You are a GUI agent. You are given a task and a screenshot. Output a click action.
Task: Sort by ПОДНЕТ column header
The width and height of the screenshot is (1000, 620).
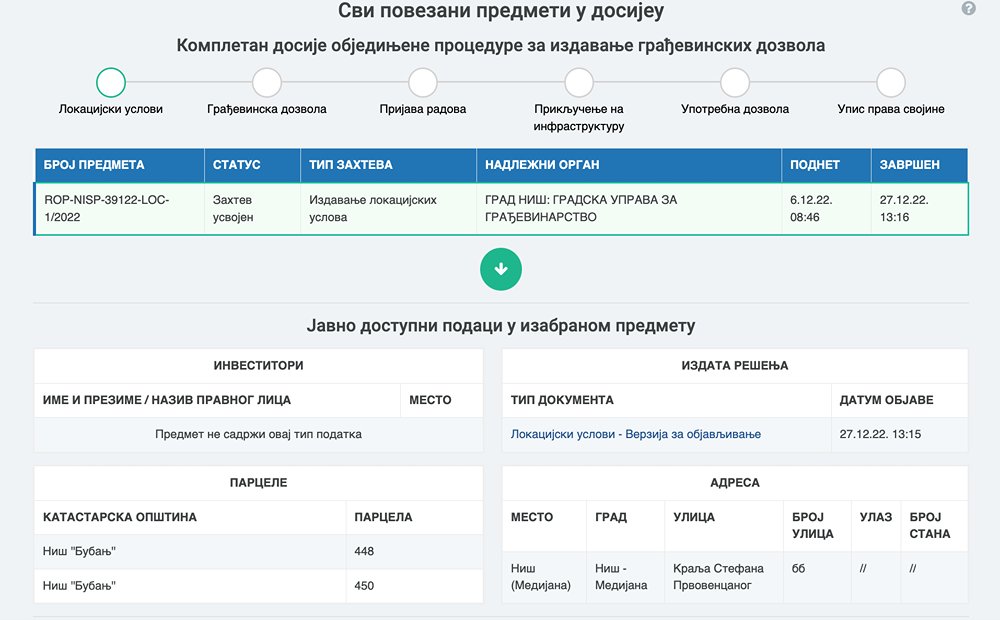(815, 165)
